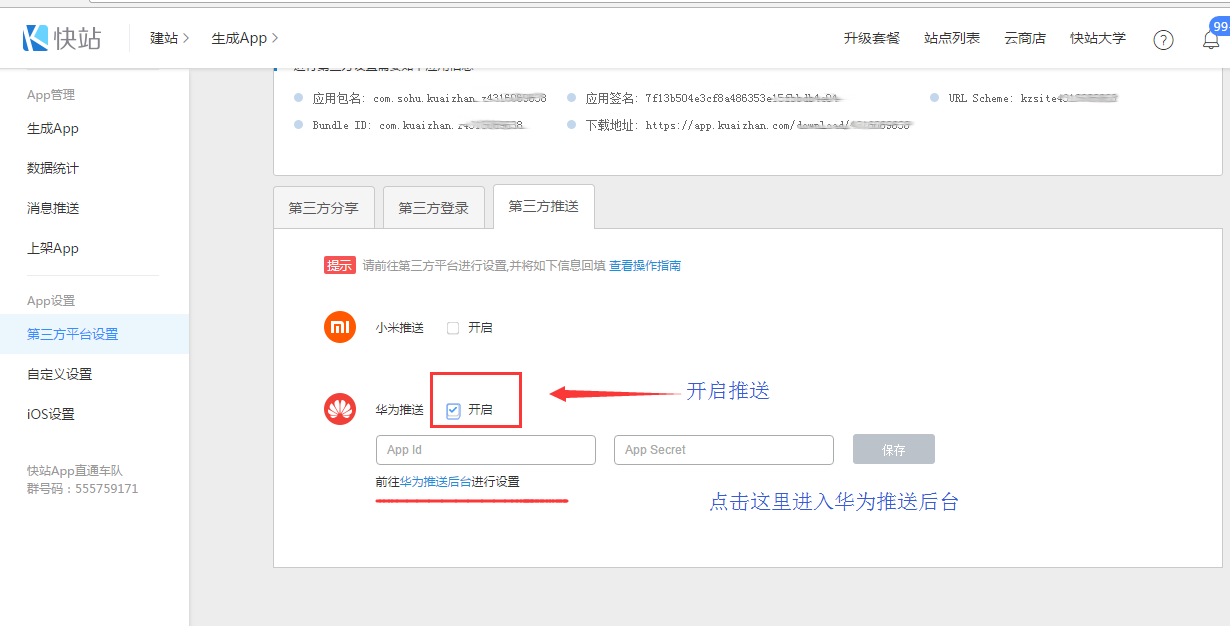
Task: Focus the App Id input field
Action: (485, 450)
